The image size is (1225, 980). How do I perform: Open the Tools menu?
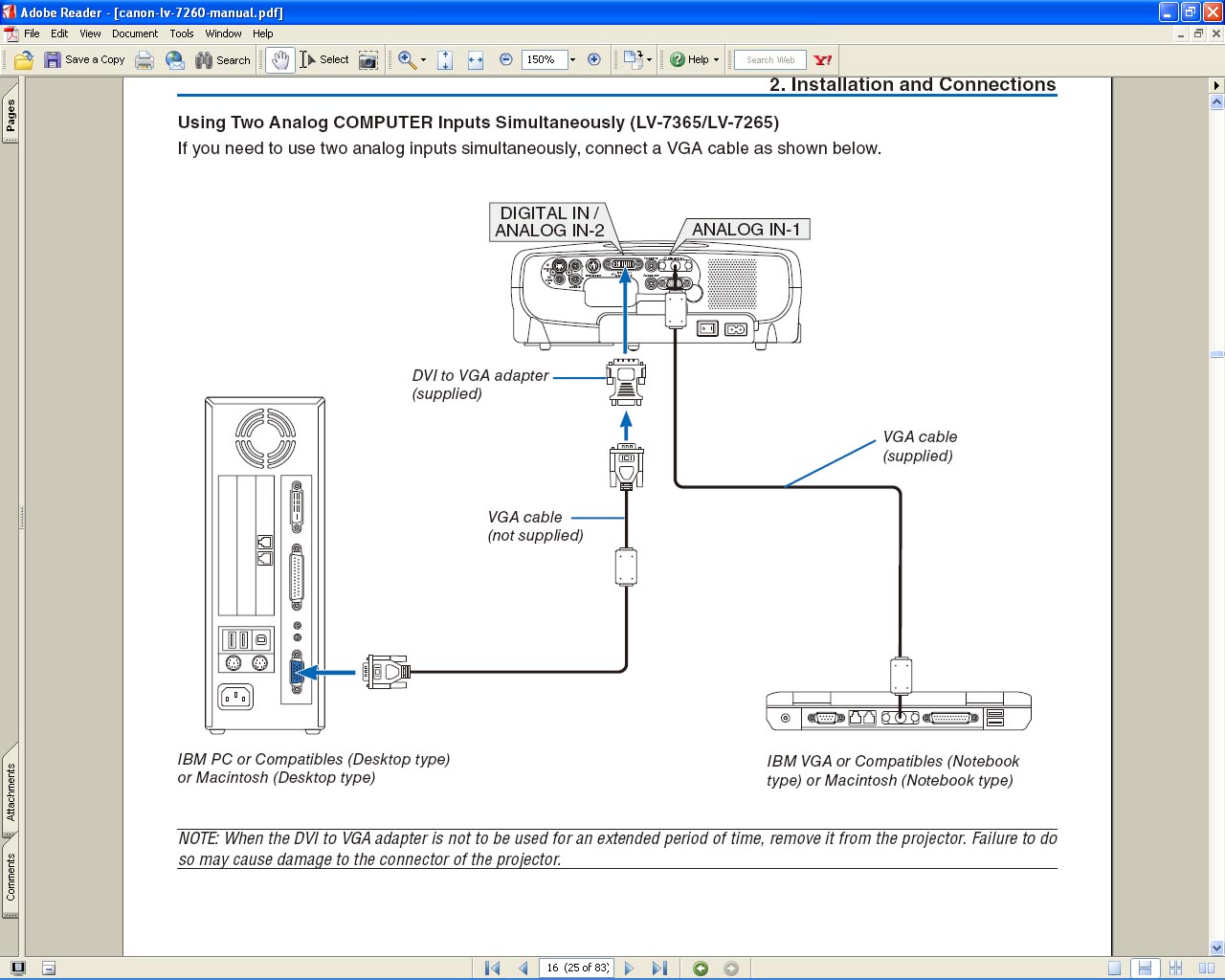182,33
